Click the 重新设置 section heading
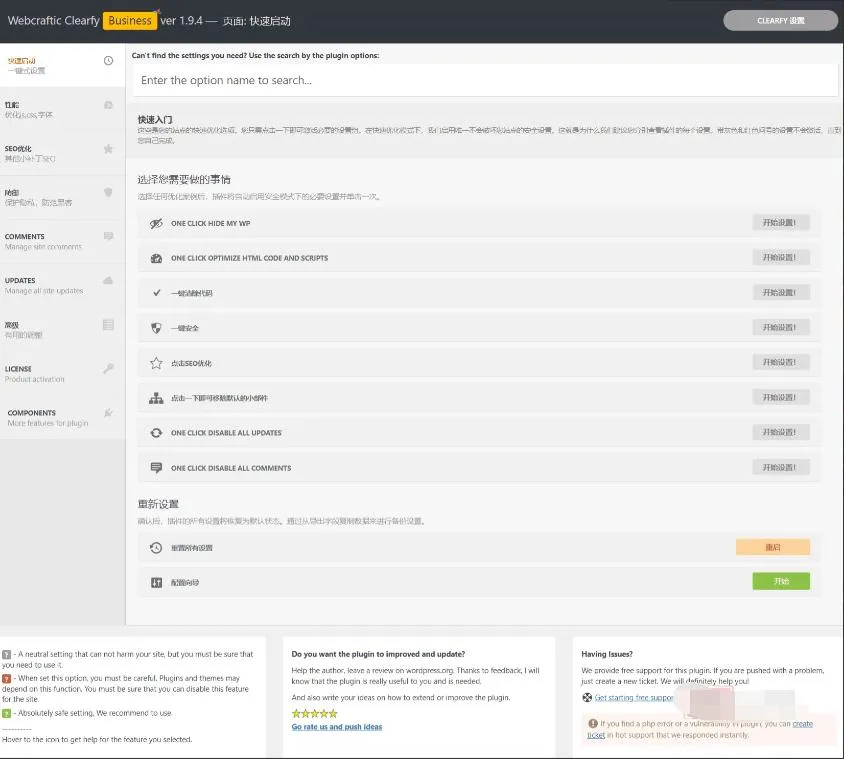The image size is (844, 759). point(158,504)
